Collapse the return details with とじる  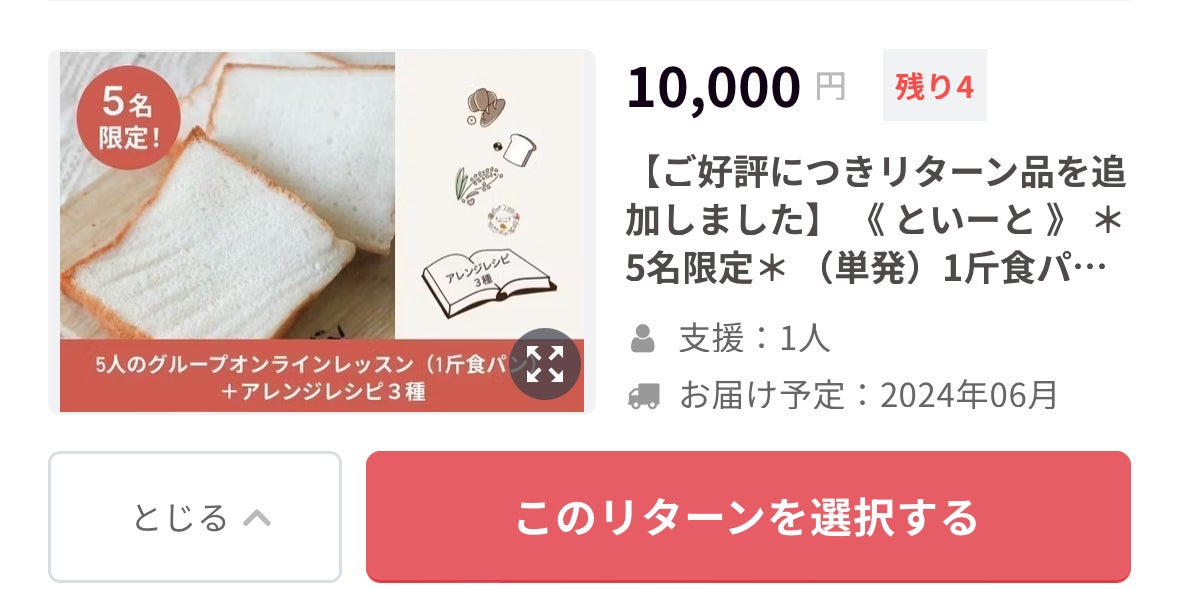195,517
